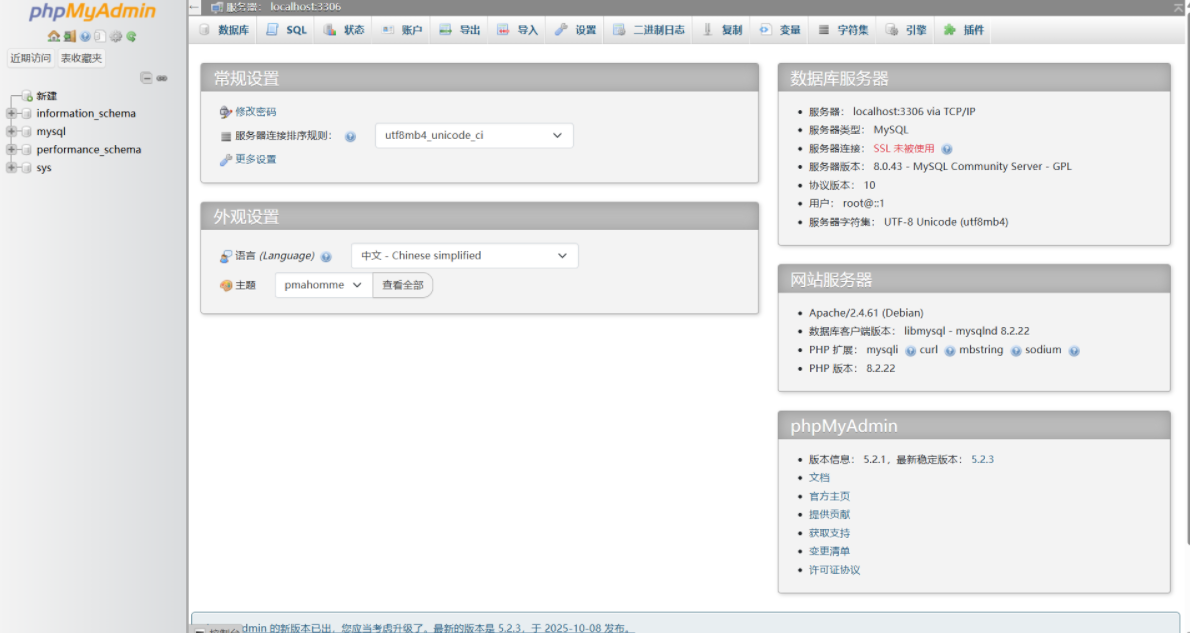Click database icon next to mysql
Screen dimensions: 1190x633
pyautogui.click(x=27, y=131)
